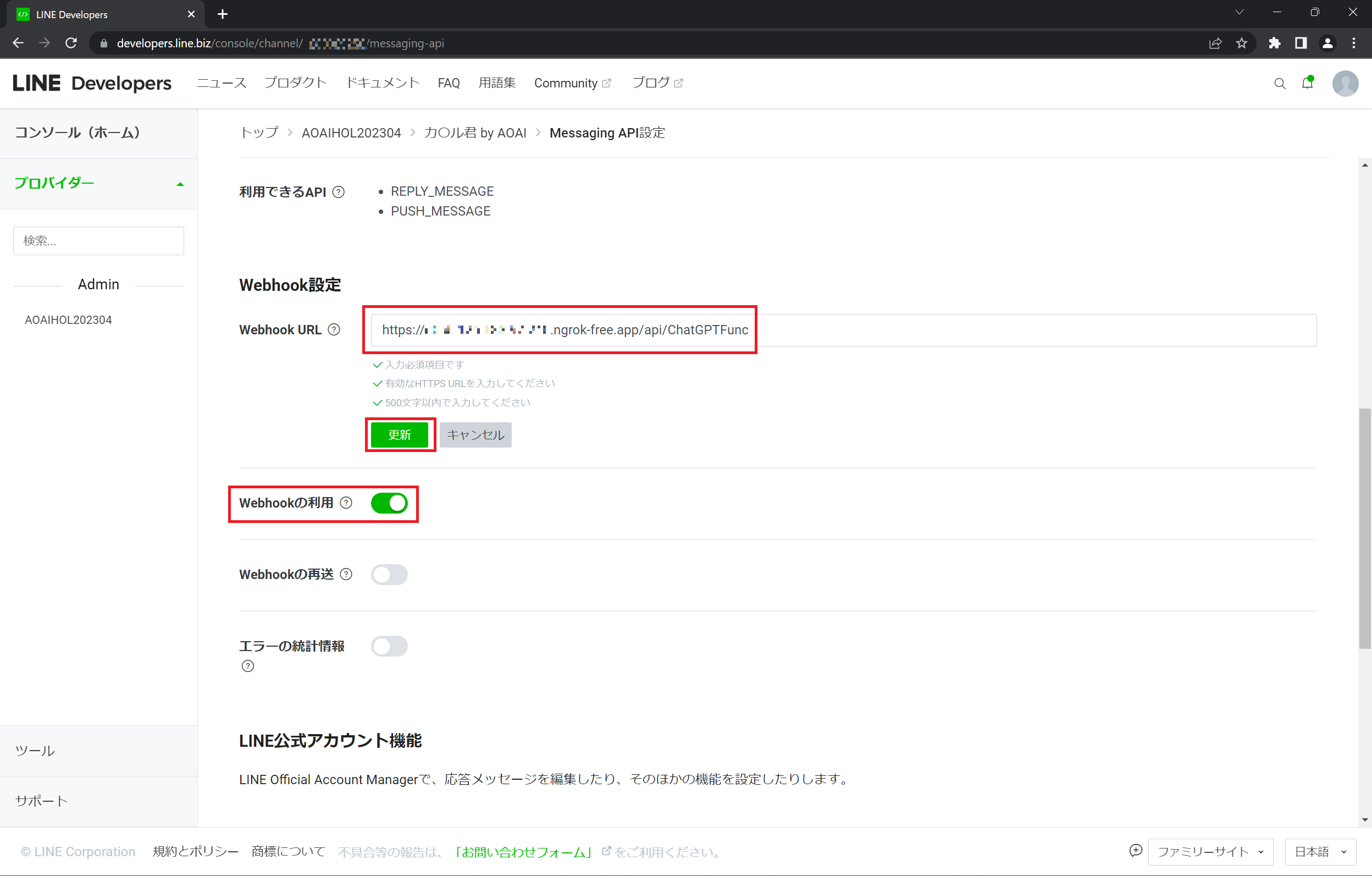
Task: Open the ファミリーサイト dropdown
Action: pyautogui.click(x=1210, y=851)
